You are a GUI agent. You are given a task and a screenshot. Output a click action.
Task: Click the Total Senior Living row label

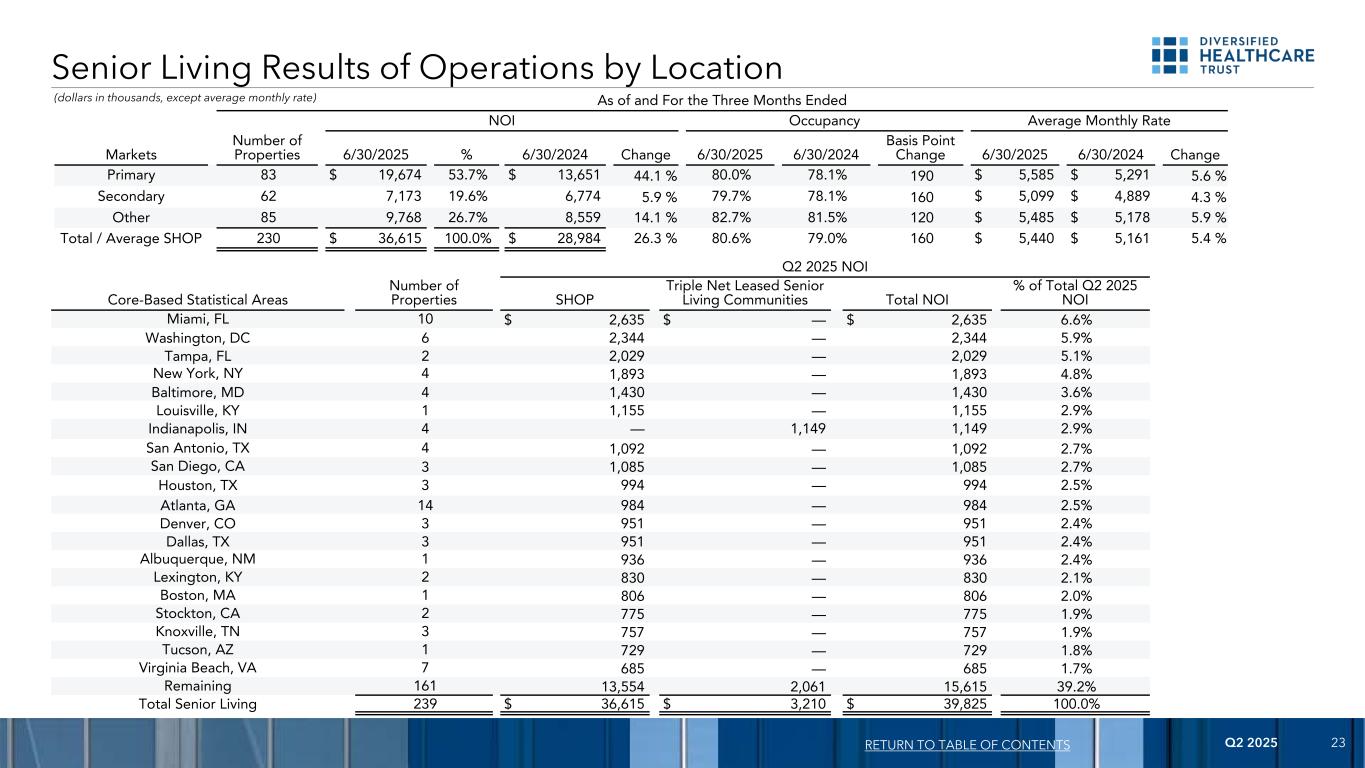click(x=198, y=703)
